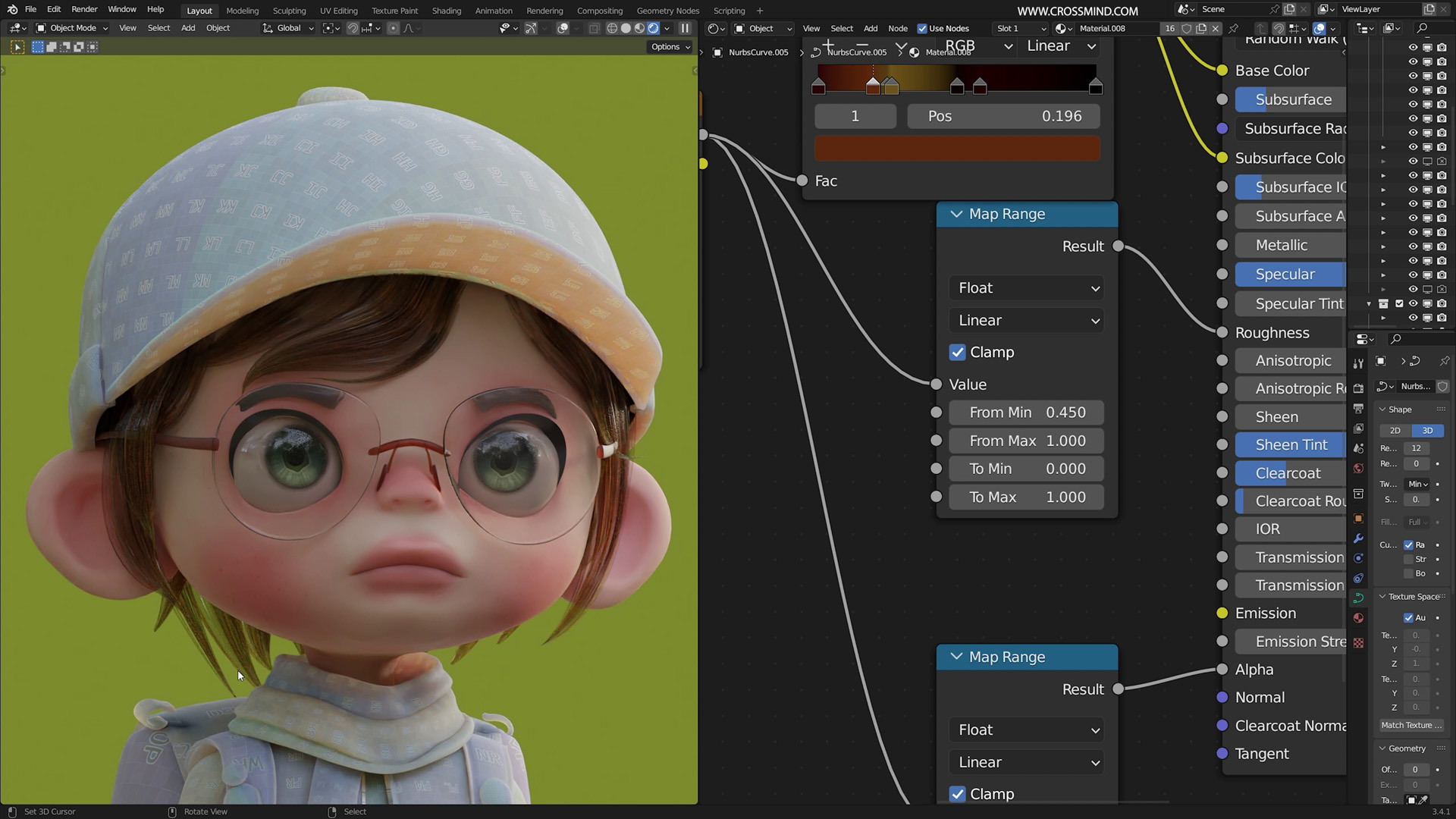
Task: Click the Match Texture Space button
Action: (x=1411, y=725)
